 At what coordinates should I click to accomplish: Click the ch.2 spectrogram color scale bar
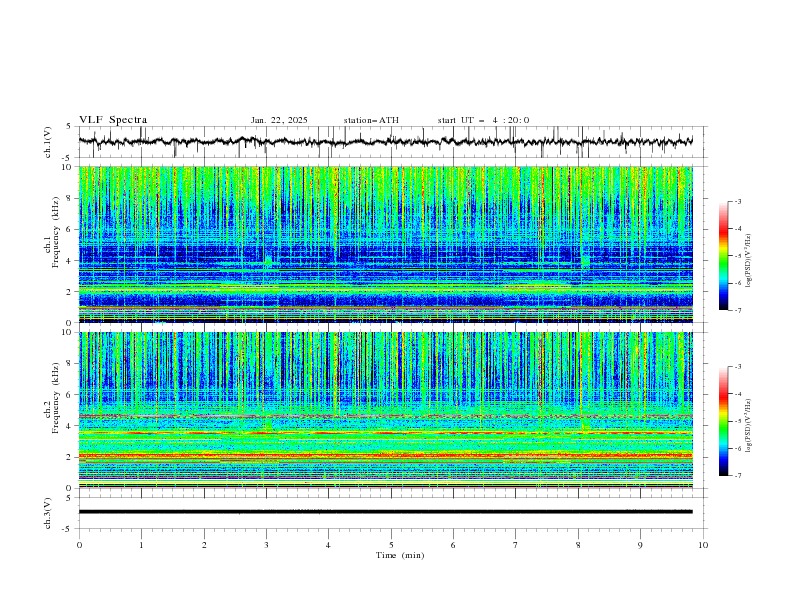click(x=723, y=421)
